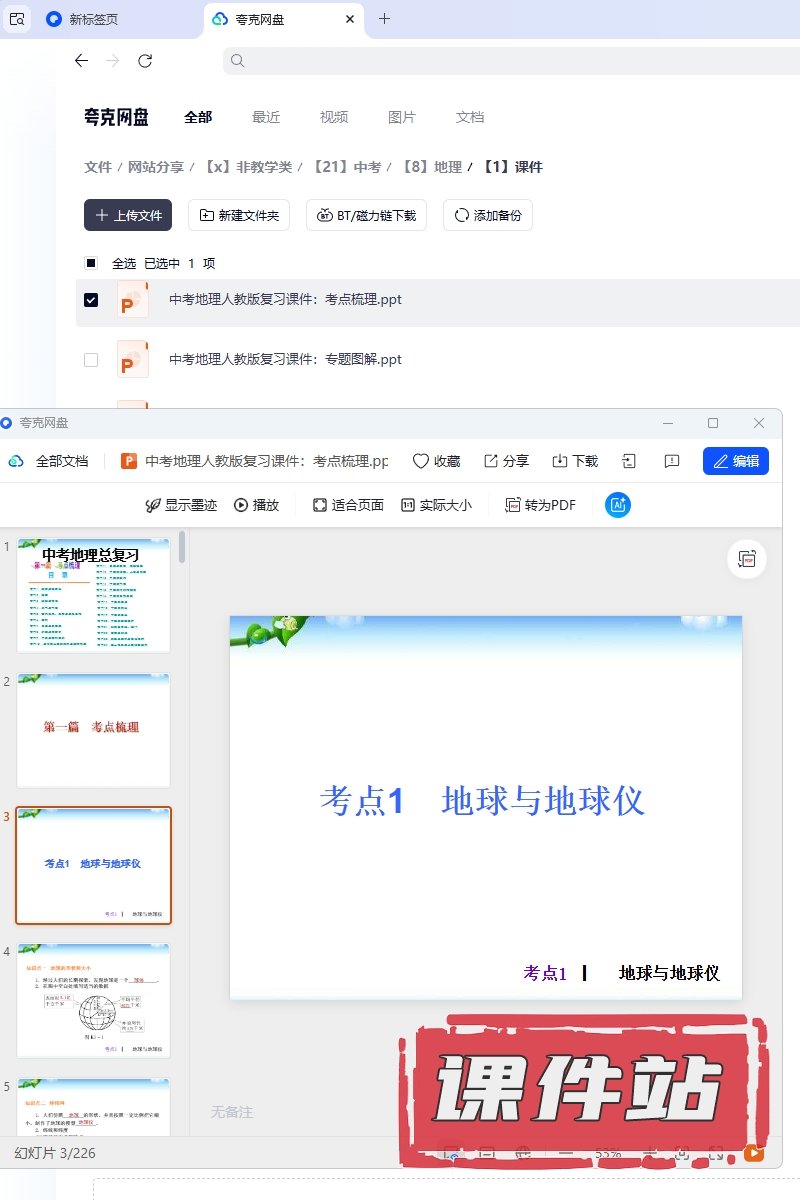Uncheck the 考点梳理.ppt file checkbox
Viewport: 800px width, 1200px height.
(91, 300)
